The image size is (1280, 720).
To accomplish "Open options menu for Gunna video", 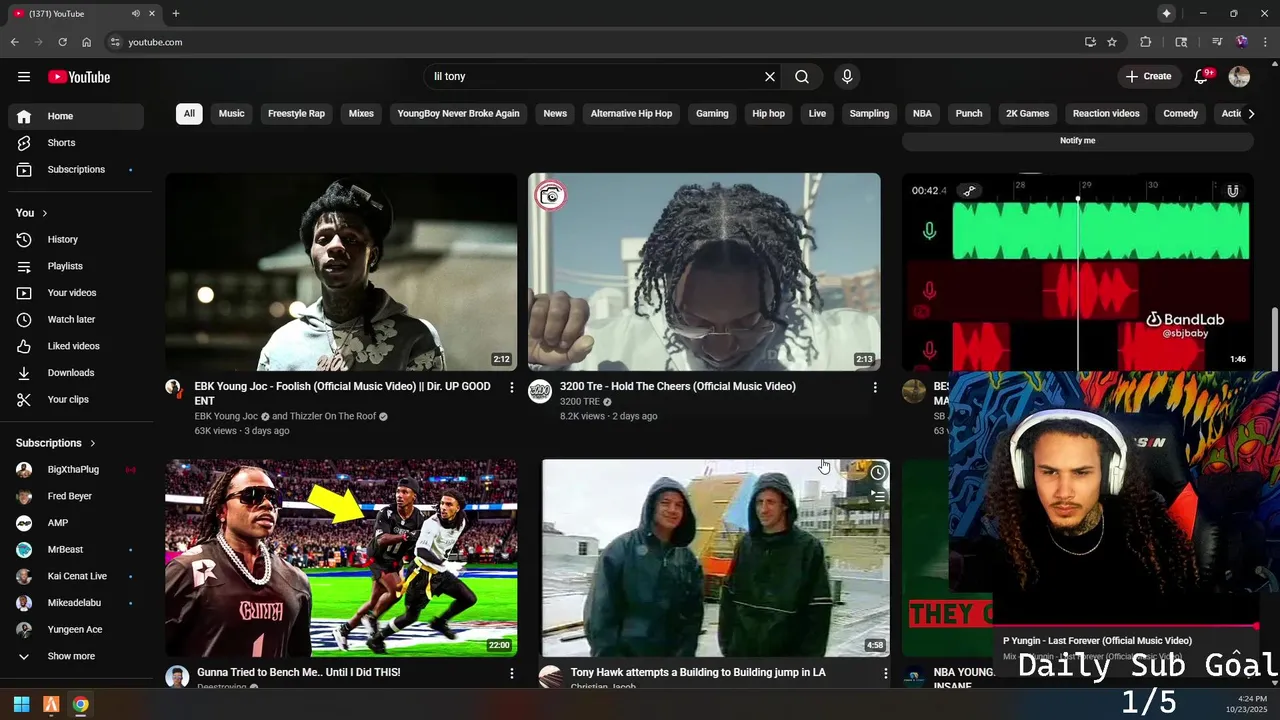I will click(512, 673).
